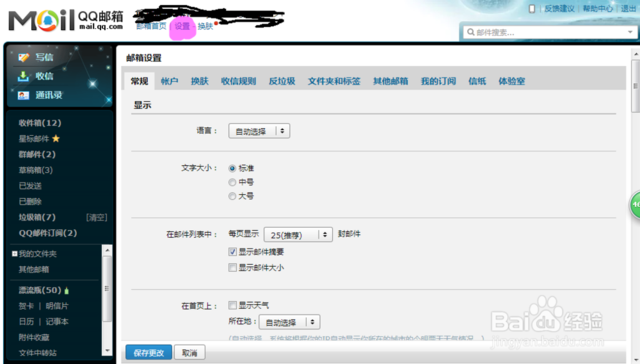Image resolution: width=640 pixels, height=364 pixels.
Task: Open the 反垃圾 tab
Action: pyautogui.click(x=282, y=81)
